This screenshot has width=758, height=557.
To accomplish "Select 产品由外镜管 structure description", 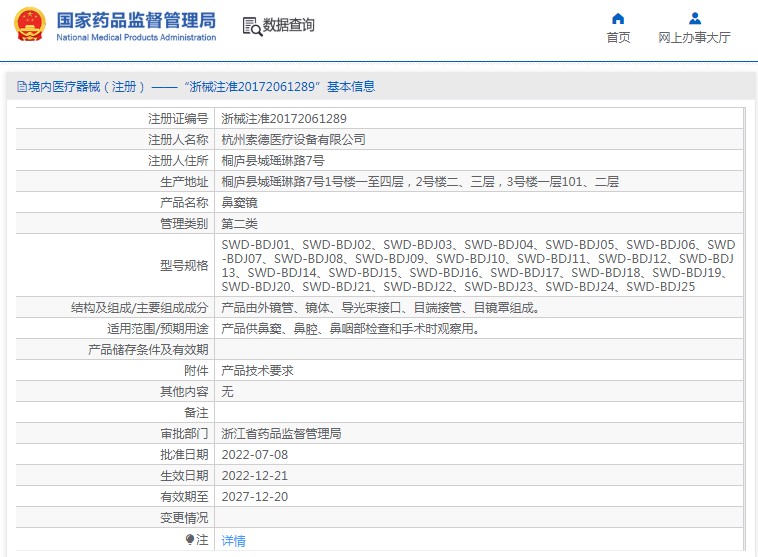I will [381, 308].
